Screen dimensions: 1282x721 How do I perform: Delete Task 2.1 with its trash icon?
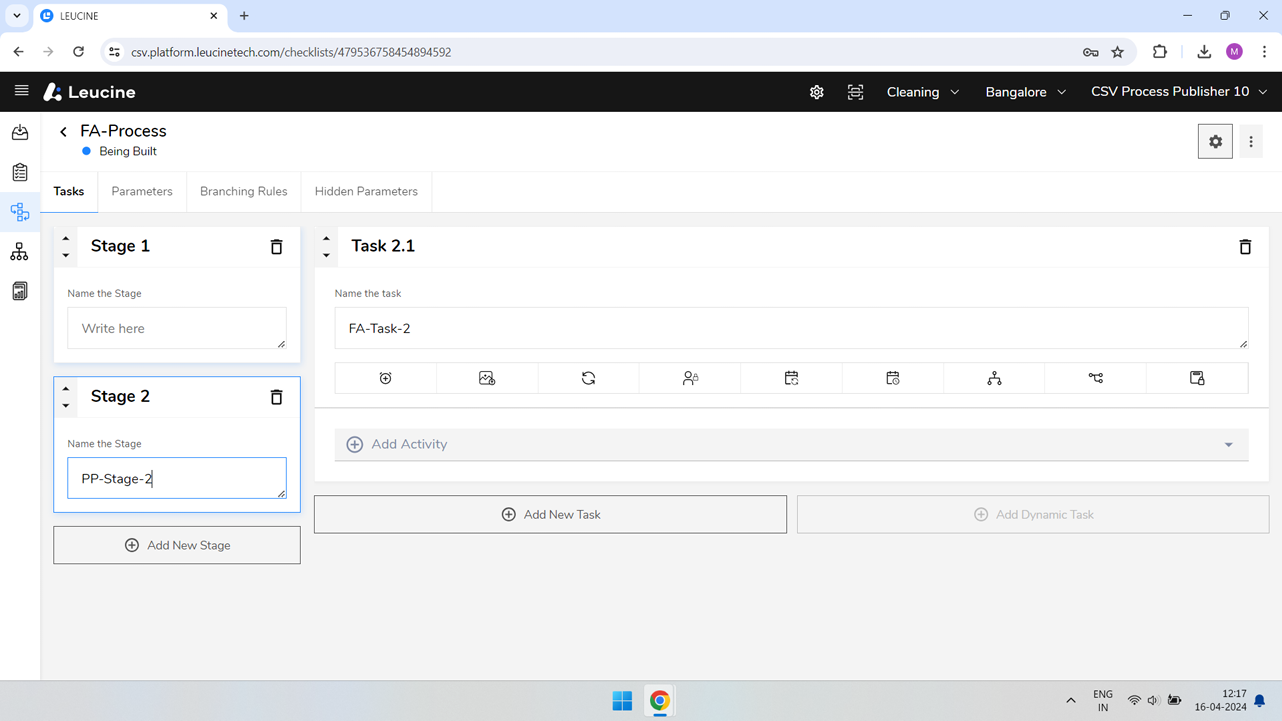pyautogui.click(x=1245, y=247)
